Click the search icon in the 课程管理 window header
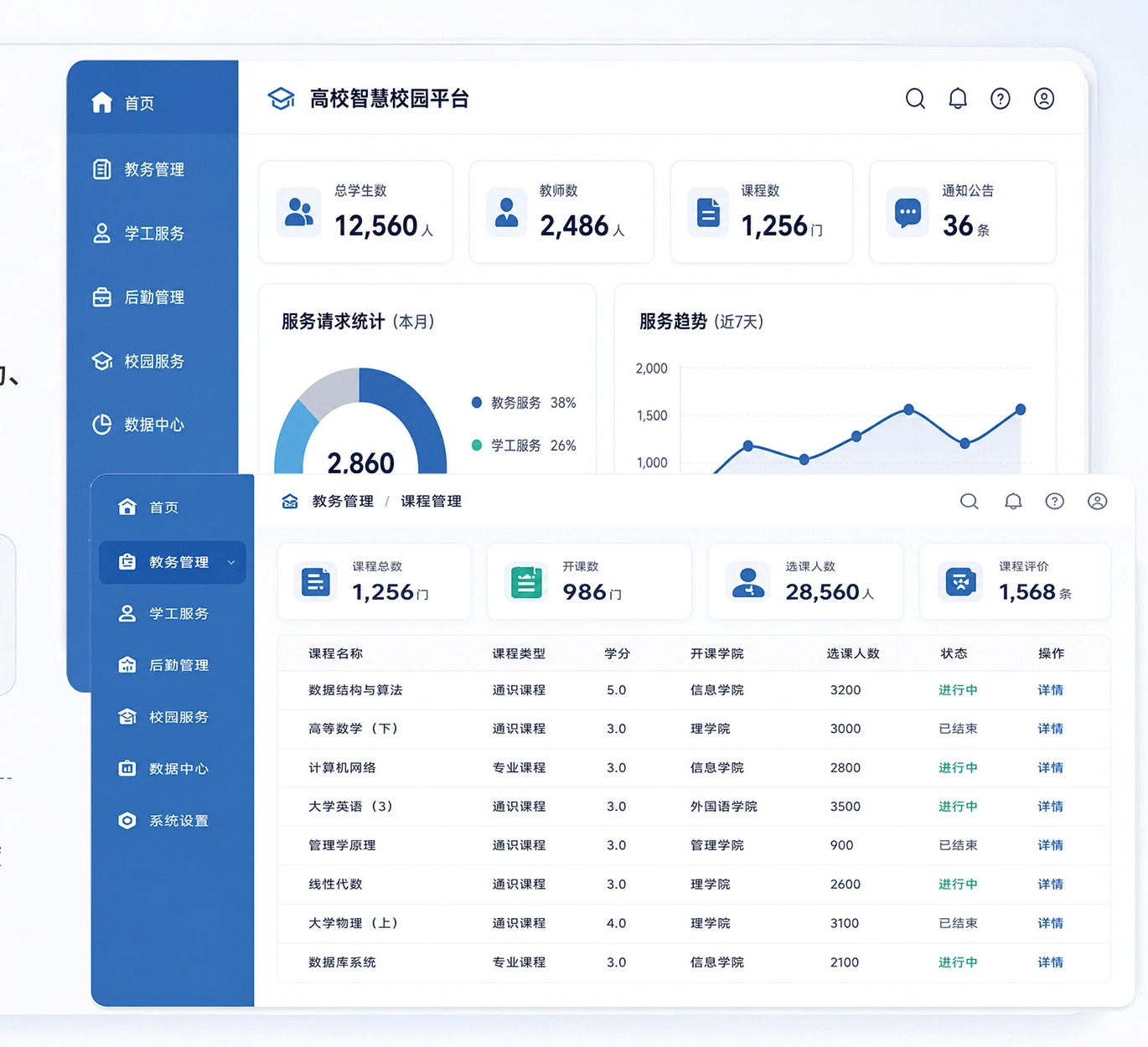Viewport: 1148px width, 1047px height. click(x=970, y=501)
